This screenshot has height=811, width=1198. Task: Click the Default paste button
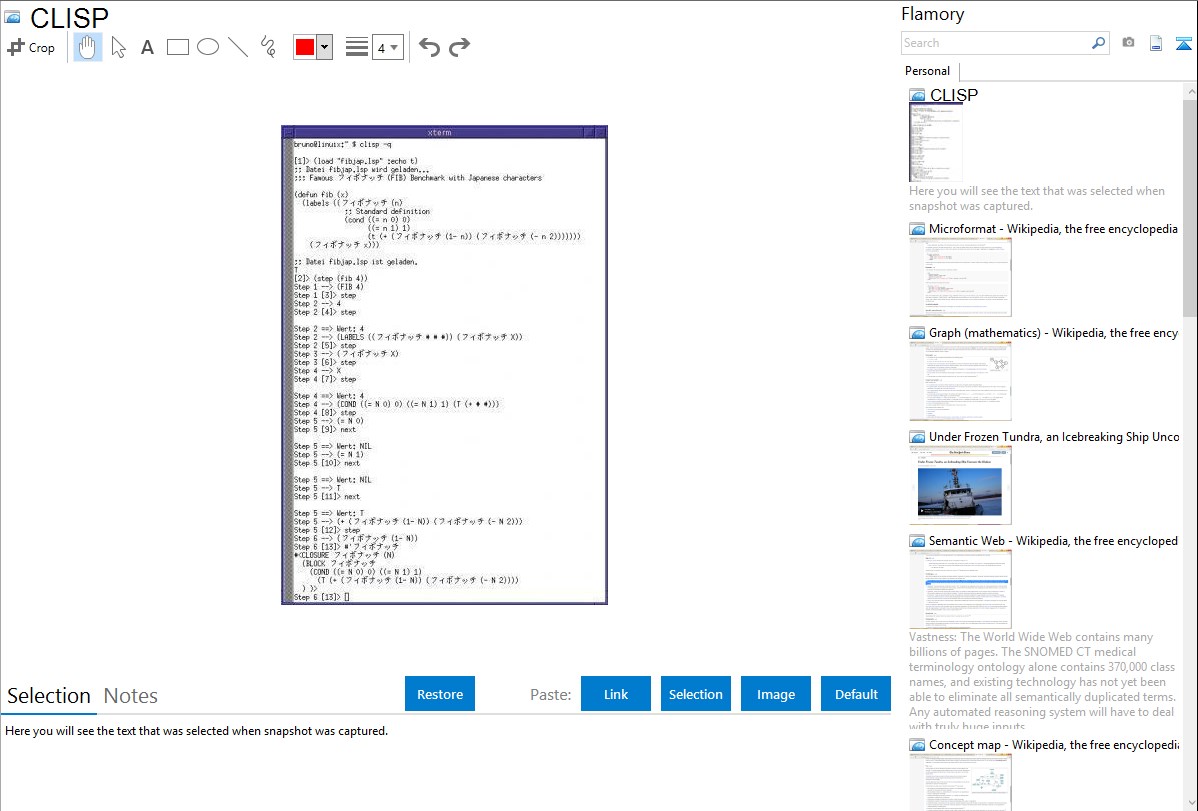(x=856, y=694)
